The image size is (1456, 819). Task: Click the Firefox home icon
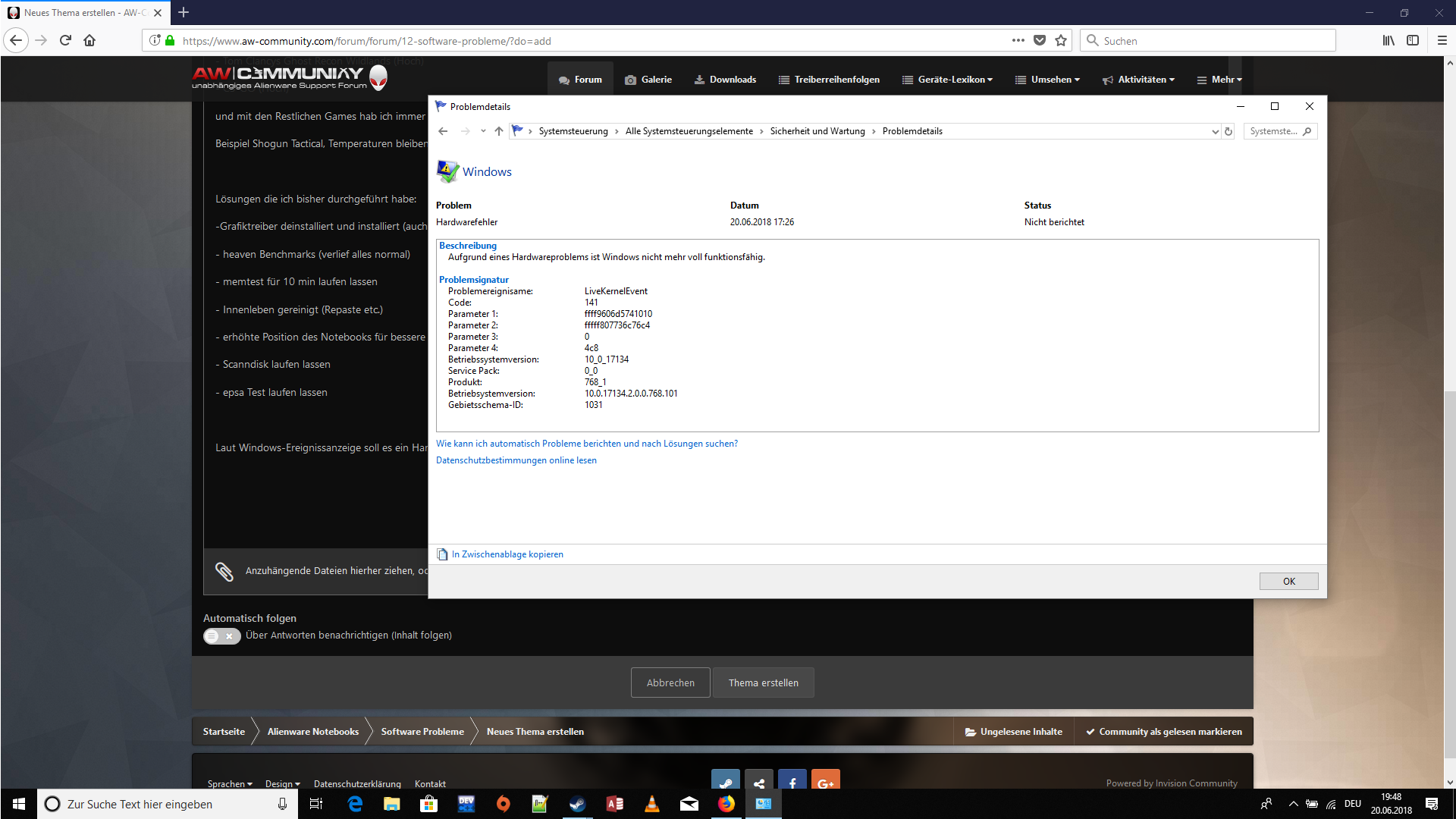point(89,41)
